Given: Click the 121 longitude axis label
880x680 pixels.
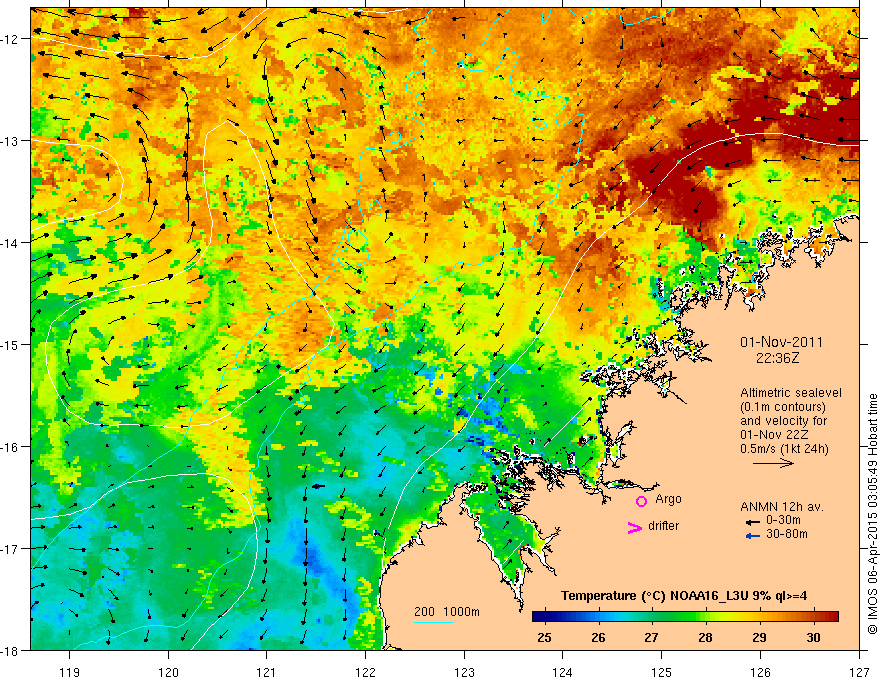Looking at the screenshot, I should click(267, 672).
